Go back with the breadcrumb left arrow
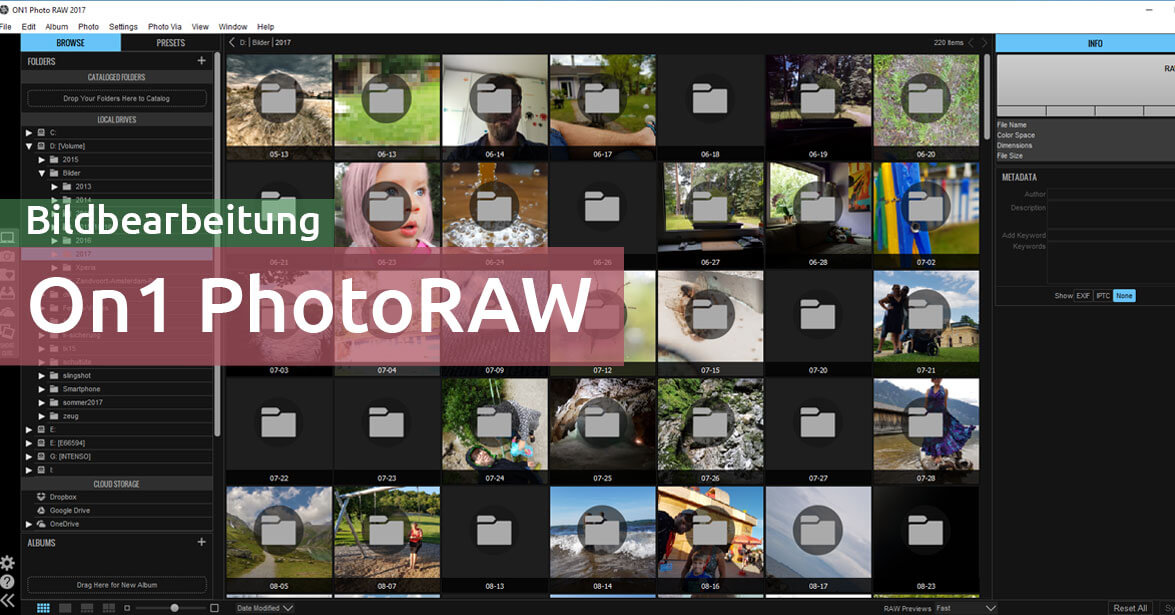 pos(232,43)
